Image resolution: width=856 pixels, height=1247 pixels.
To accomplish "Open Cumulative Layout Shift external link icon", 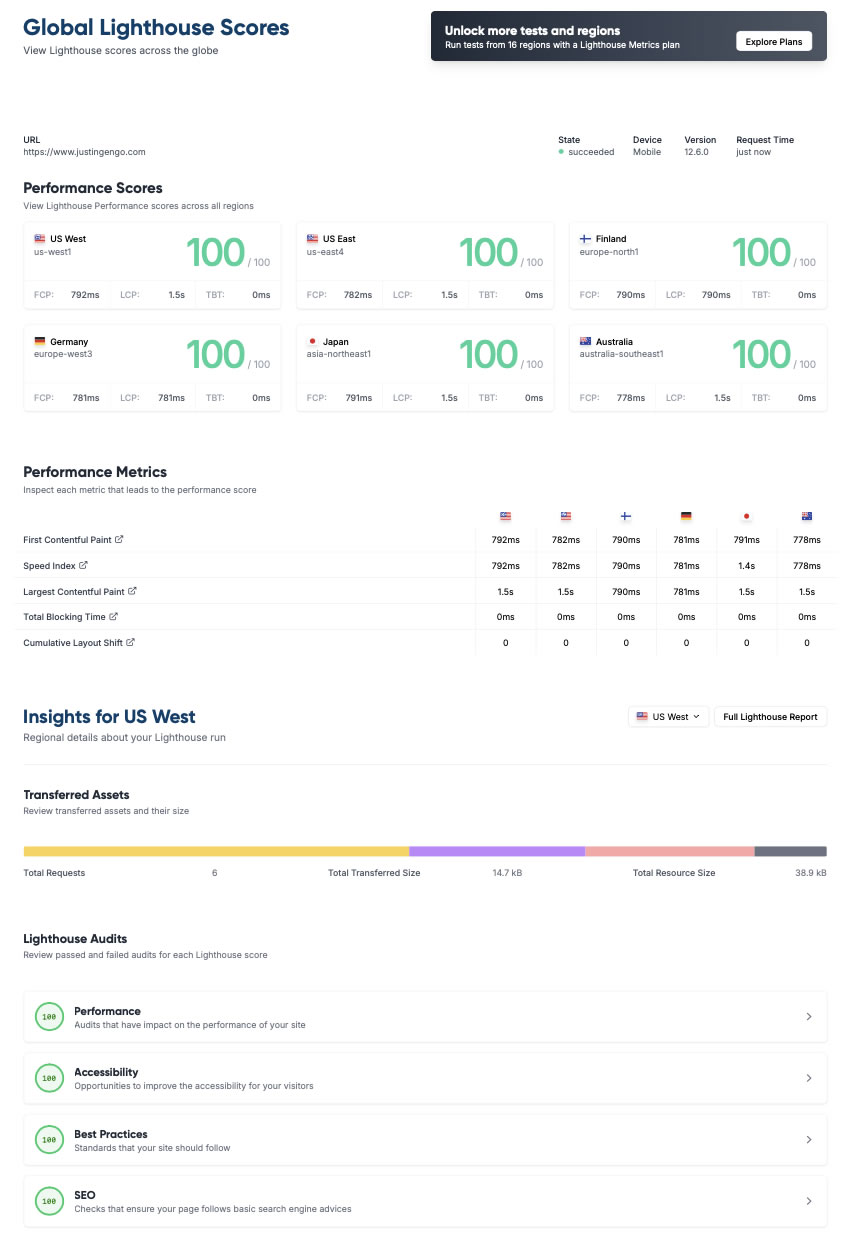I will [x=130, y=642].
